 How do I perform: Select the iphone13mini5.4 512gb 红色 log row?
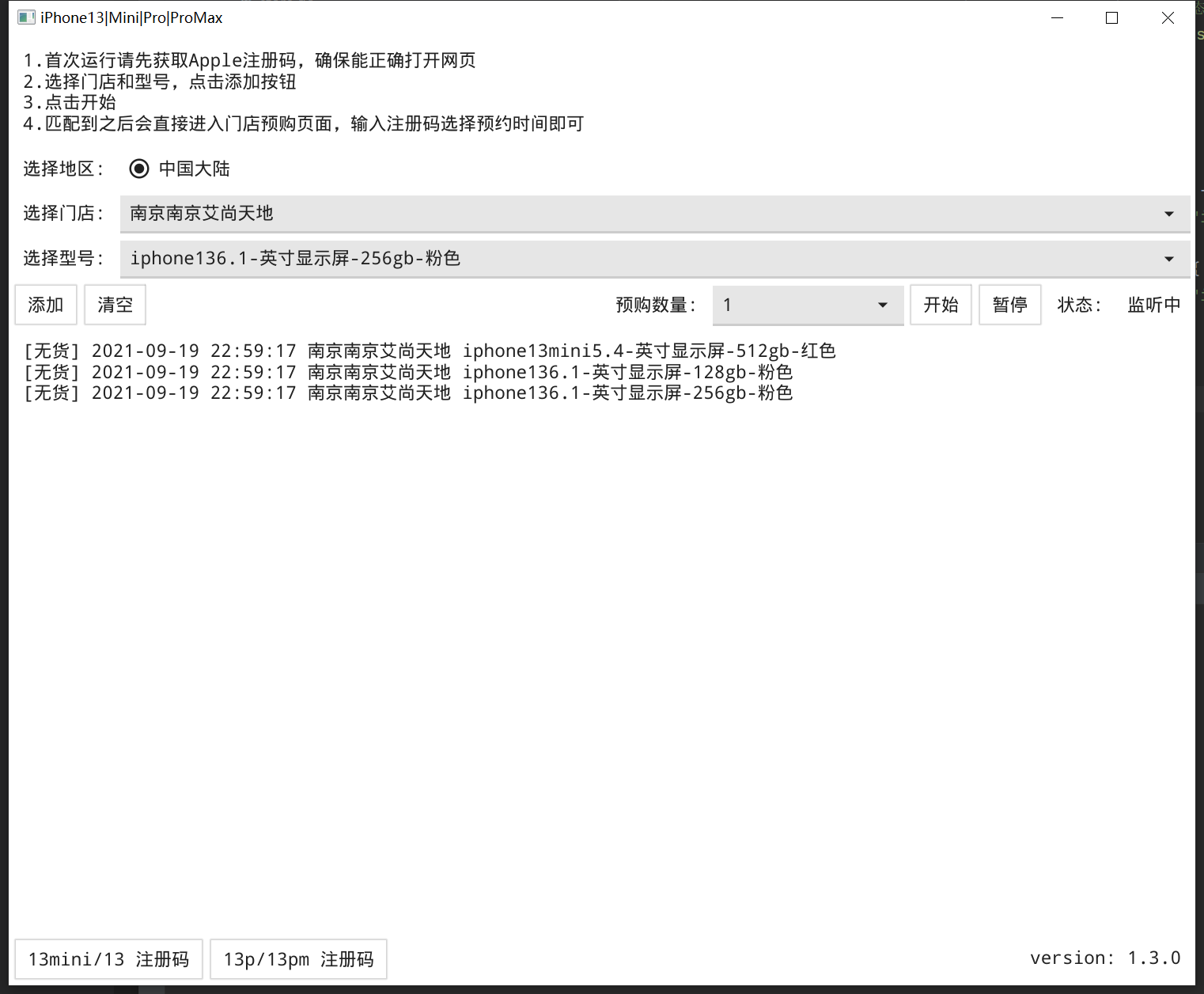pyautogui.click(x=430, y=351)
